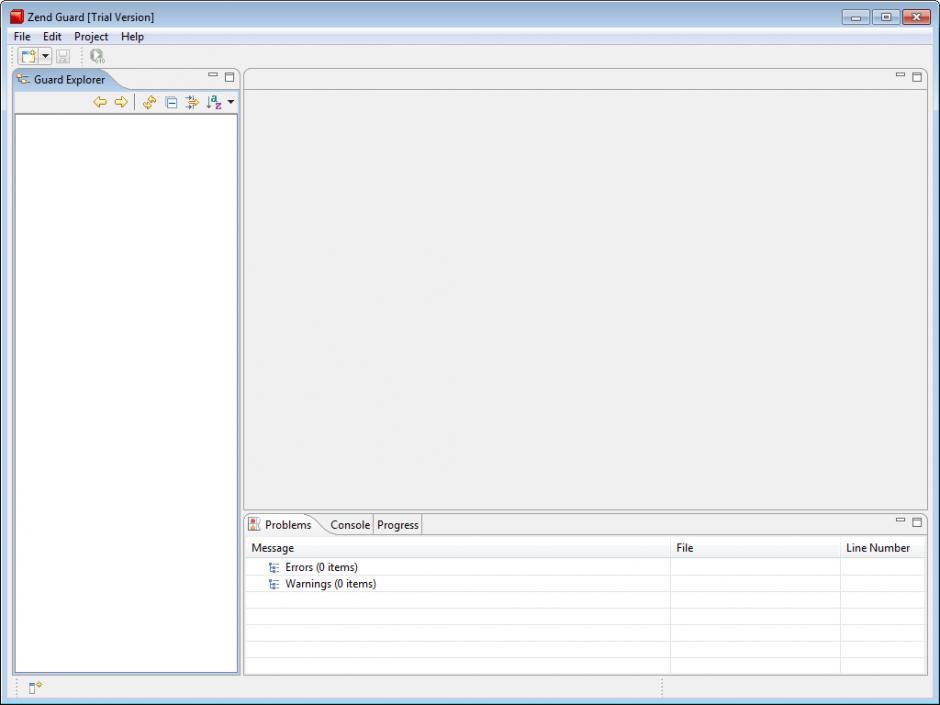Click the Message column header

[x=457, y=548]
